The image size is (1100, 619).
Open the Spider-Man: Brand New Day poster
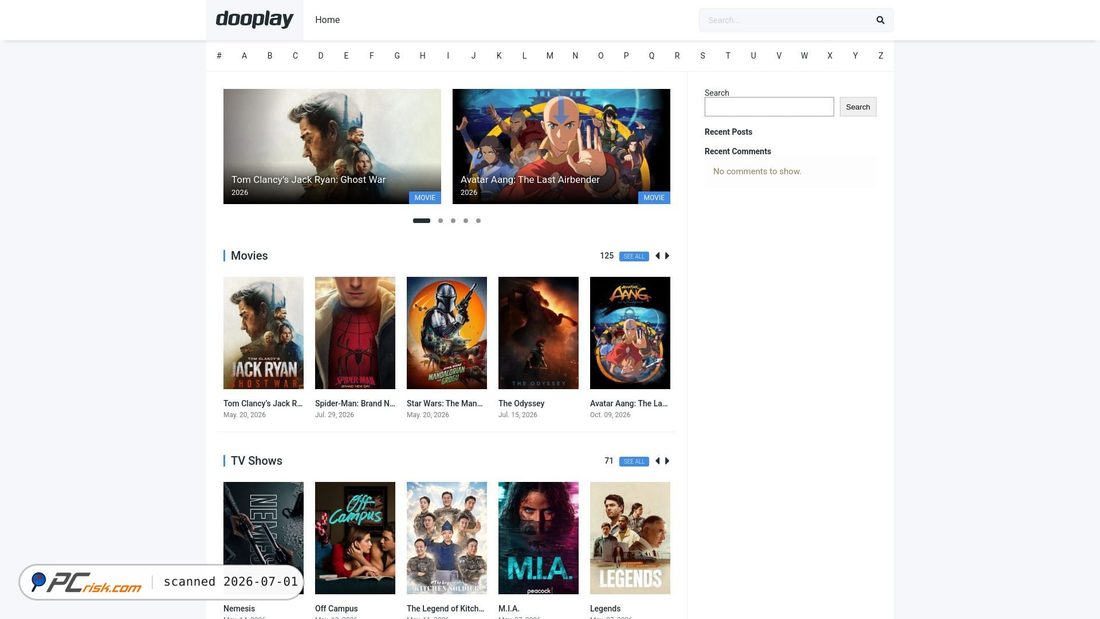pyautogui.click(x=355, y=333)
